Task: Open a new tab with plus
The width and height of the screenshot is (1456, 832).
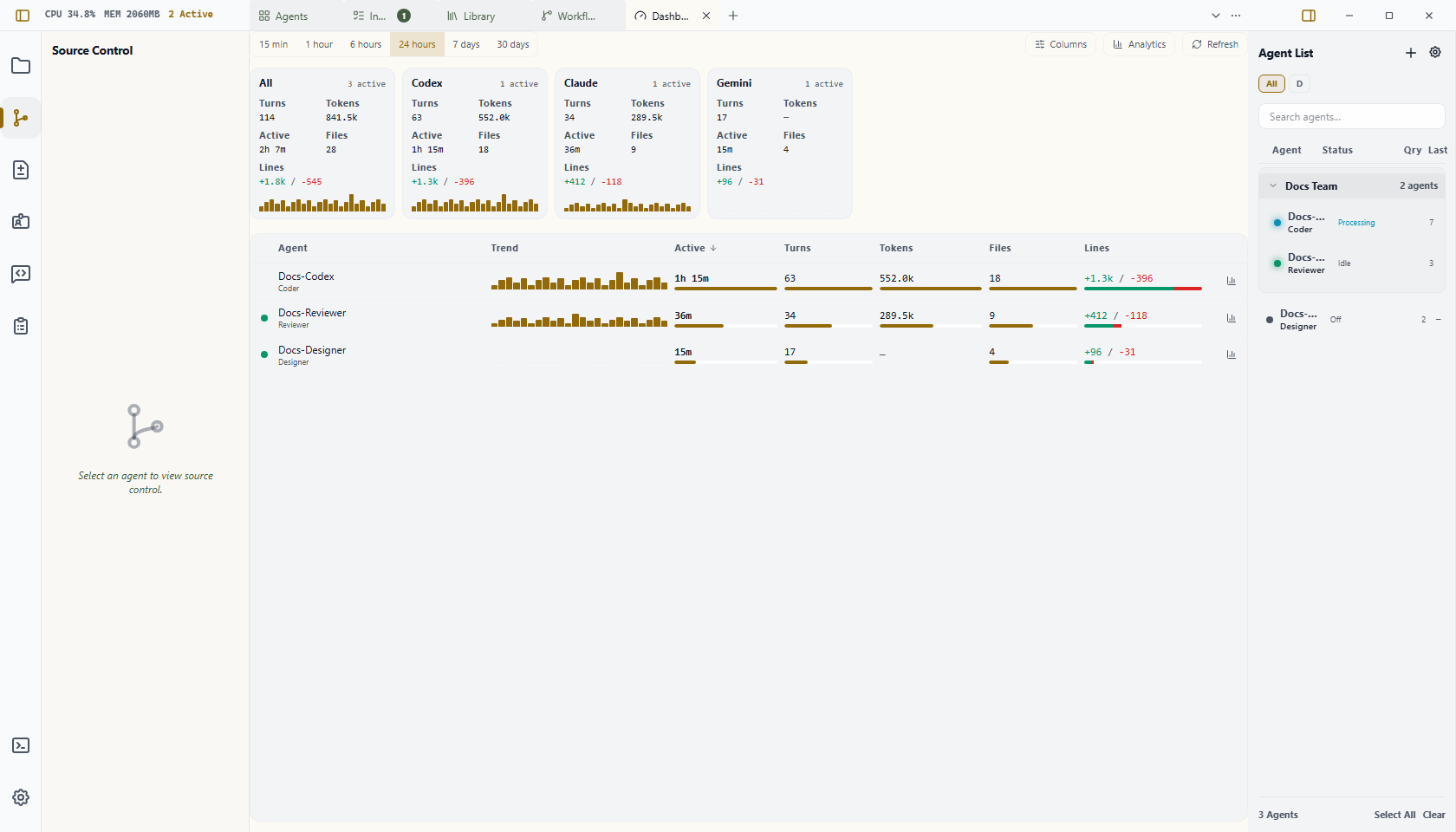Action: point(733,16)
